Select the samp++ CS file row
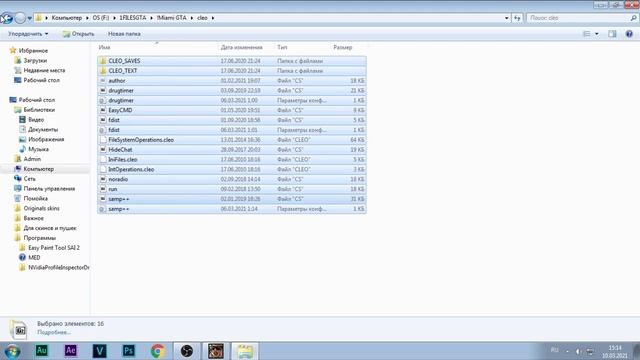The image size is (640, 360). pos(232,199)
